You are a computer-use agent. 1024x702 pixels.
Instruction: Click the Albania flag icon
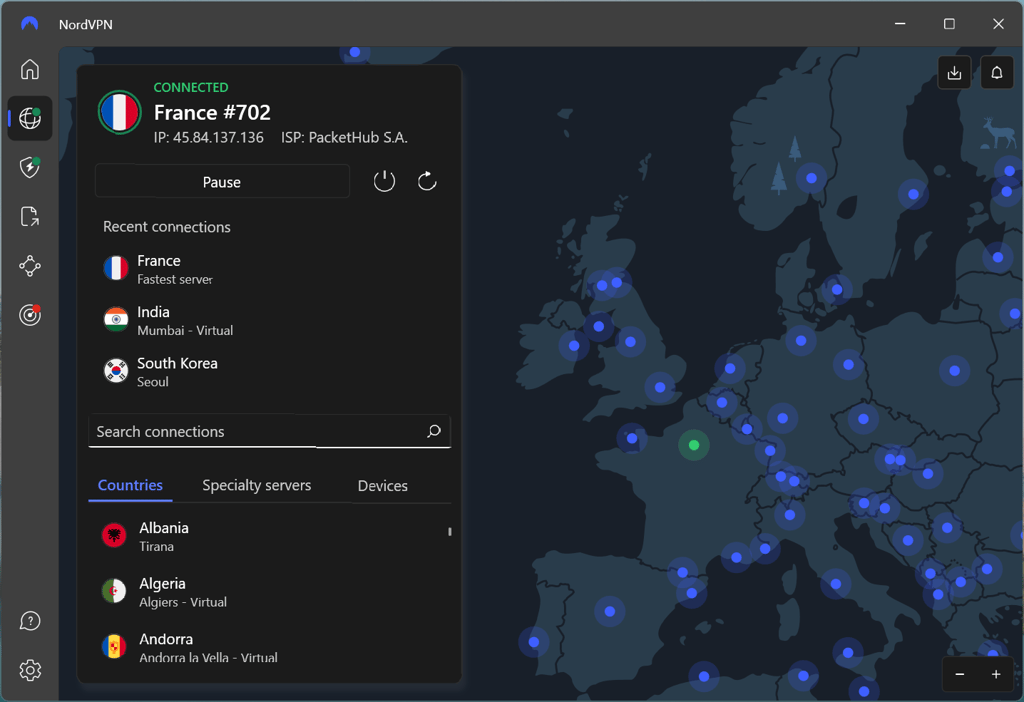coord(114,535)
